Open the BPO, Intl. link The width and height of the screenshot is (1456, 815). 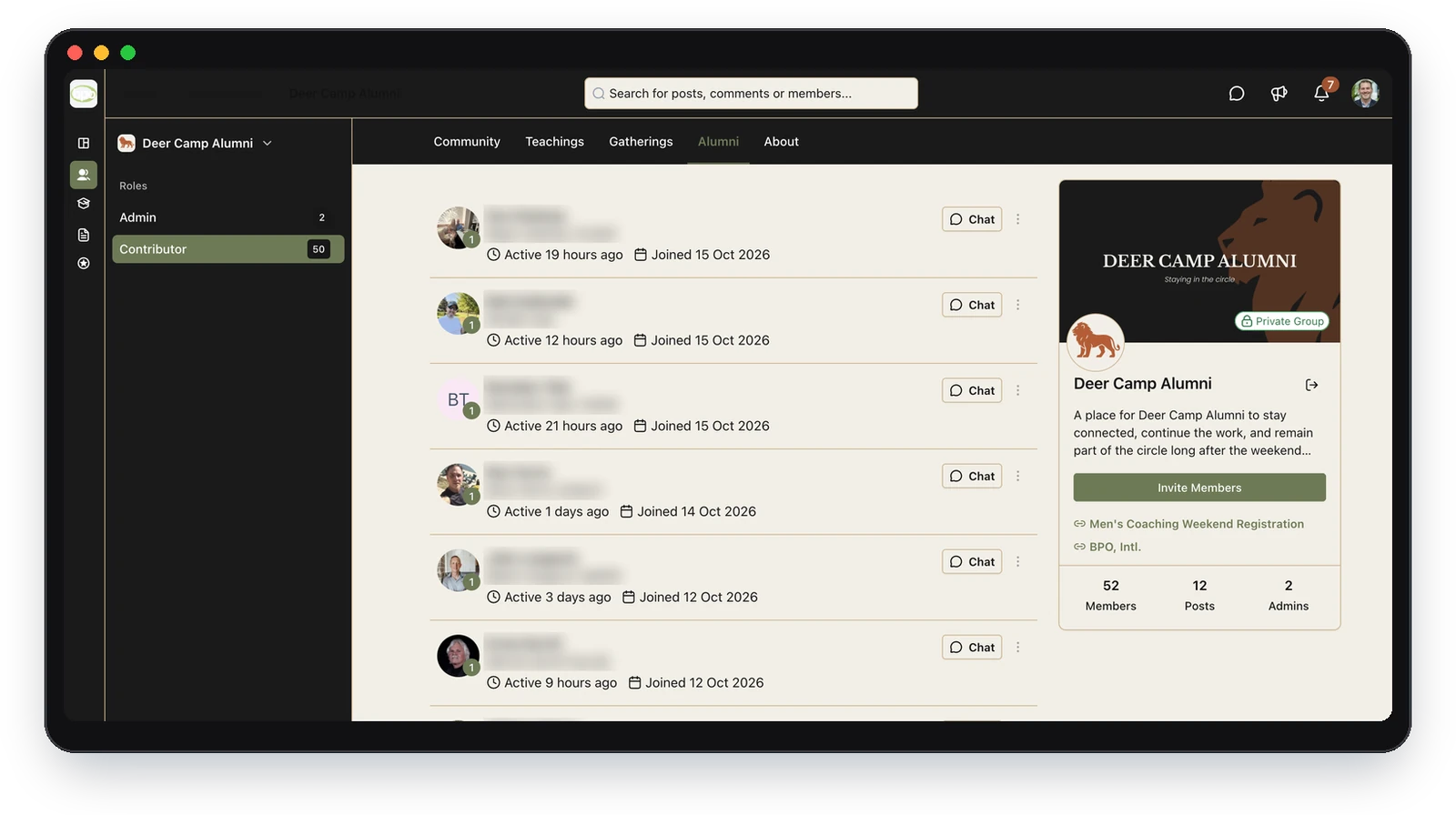(1107, 547)
